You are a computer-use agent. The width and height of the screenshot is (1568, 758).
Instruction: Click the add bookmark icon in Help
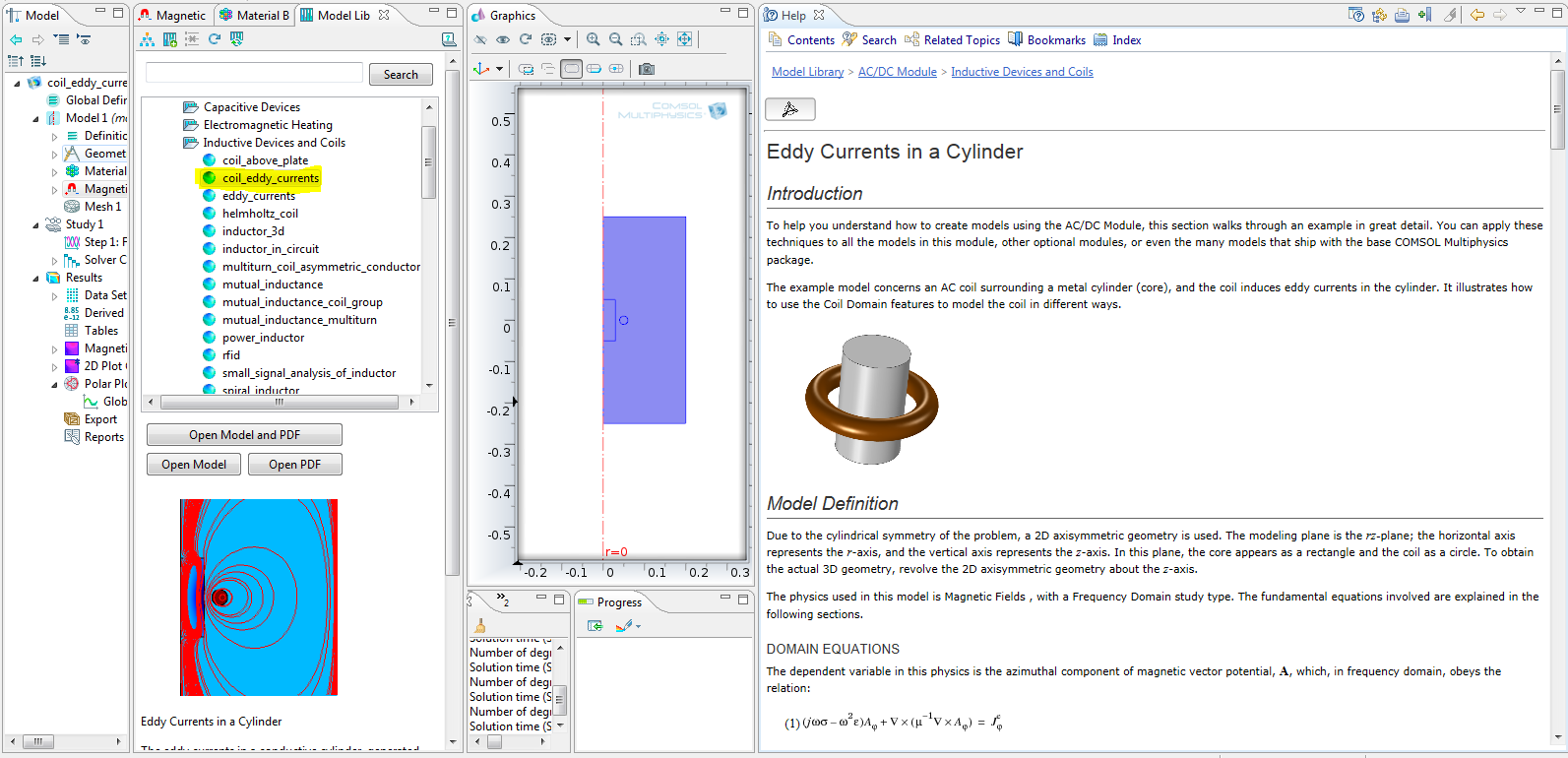tap(1424, 15)
